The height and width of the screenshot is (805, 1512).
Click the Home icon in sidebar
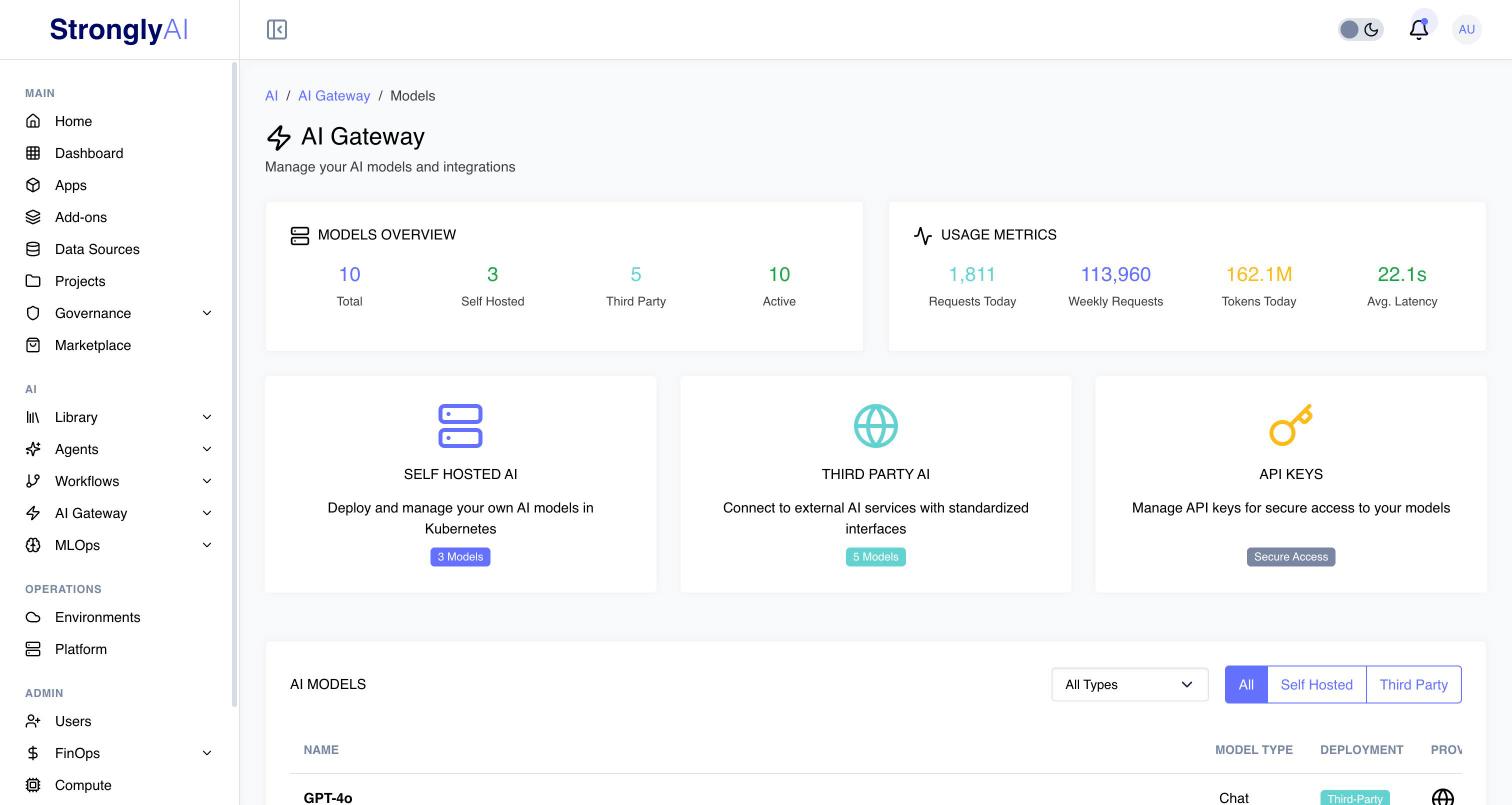point(33,121)
